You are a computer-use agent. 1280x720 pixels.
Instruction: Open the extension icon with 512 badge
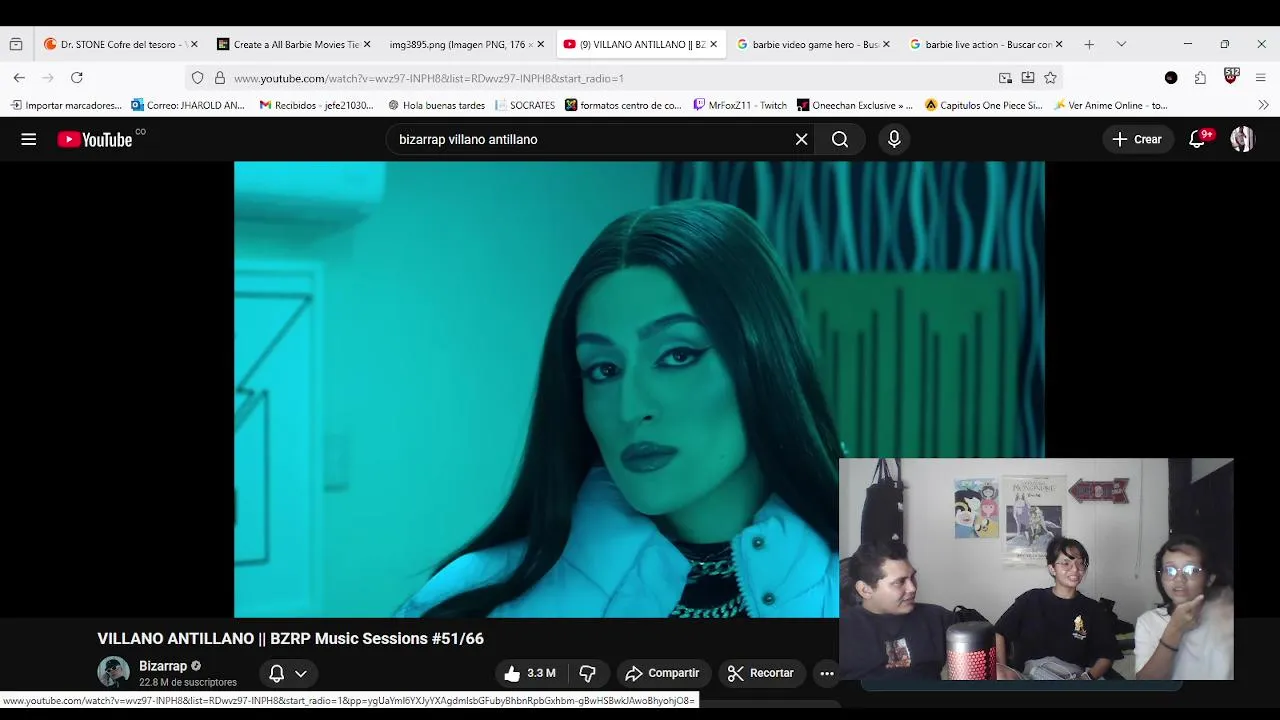[1231, 77]
